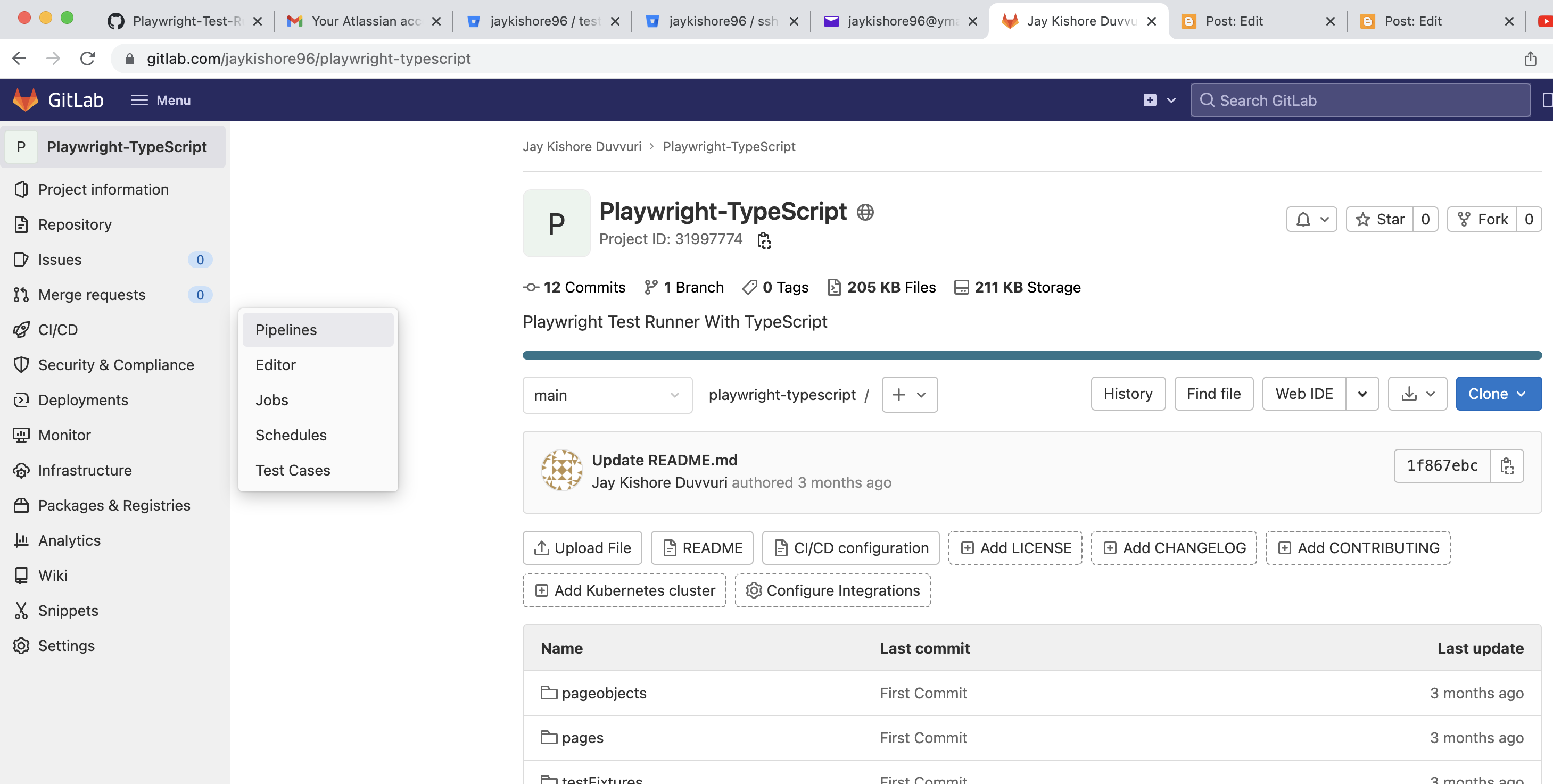Click the CI/CD rocket icon in sidebar
1553x784 pixels.
(21, 330)
